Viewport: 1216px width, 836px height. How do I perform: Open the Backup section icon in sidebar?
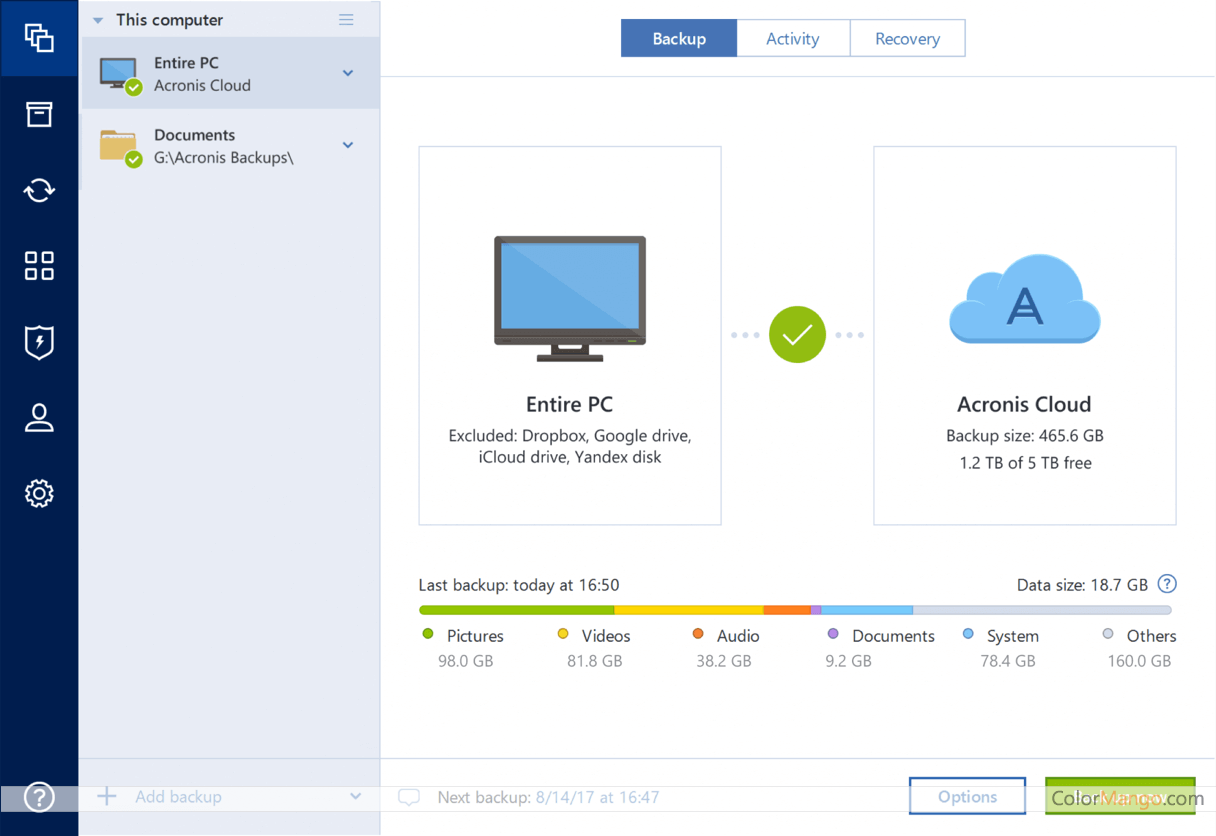point(39,38)
